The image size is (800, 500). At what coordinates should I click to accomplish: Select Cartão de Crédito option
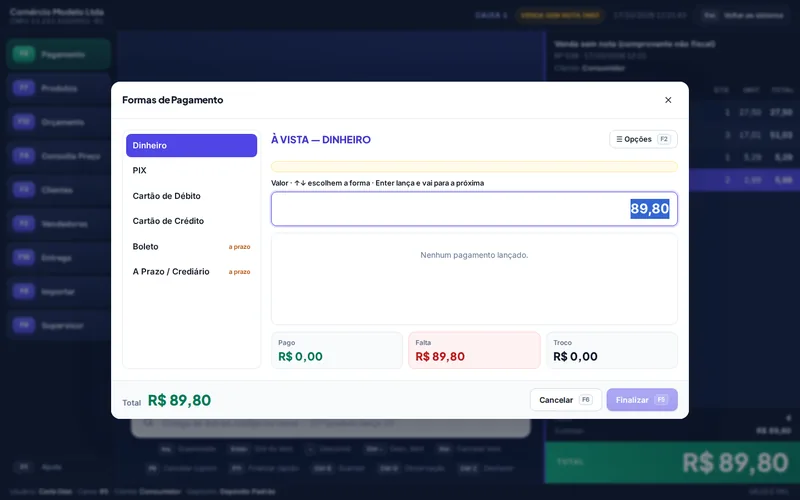[x=191, y=221]
